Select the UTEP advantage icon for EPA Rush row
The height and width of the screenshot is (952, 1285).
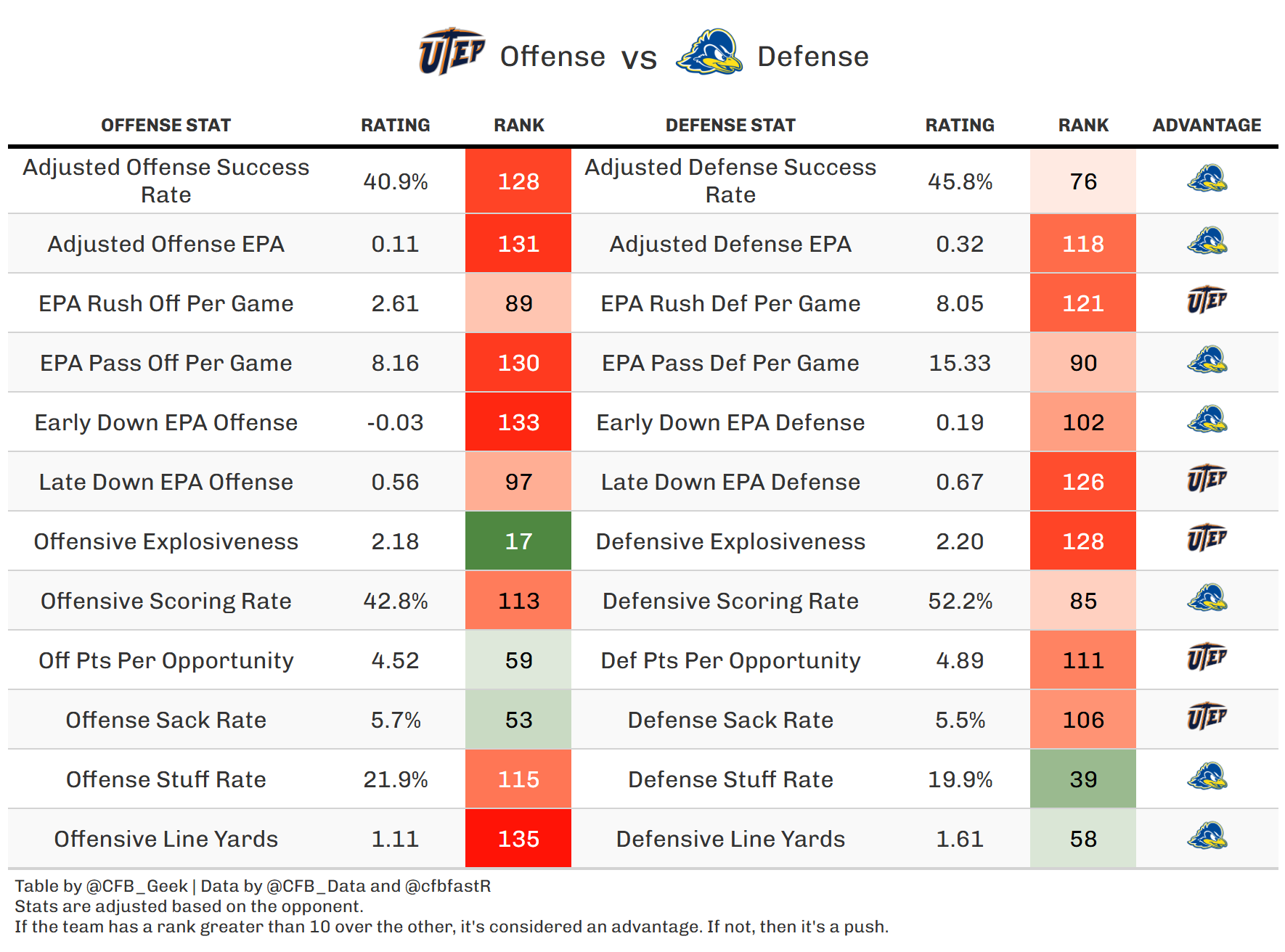1207,300
